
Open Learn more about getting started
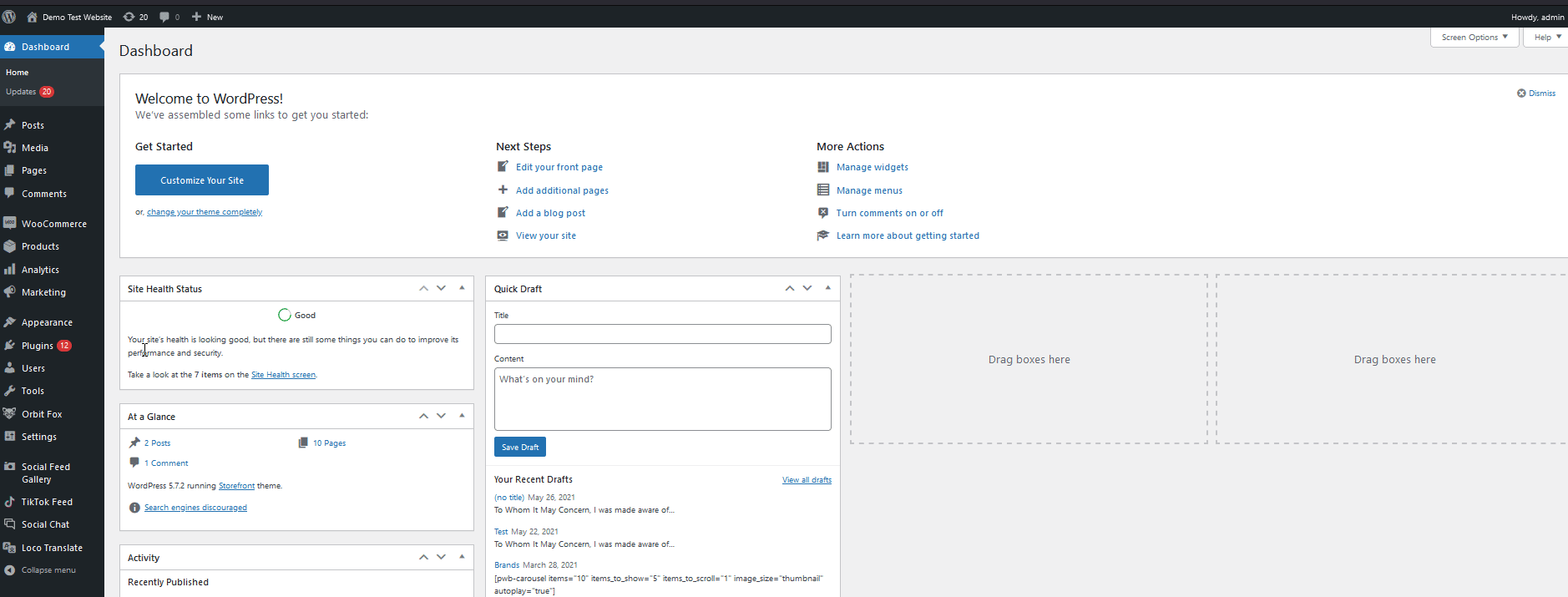coord(908,235)
